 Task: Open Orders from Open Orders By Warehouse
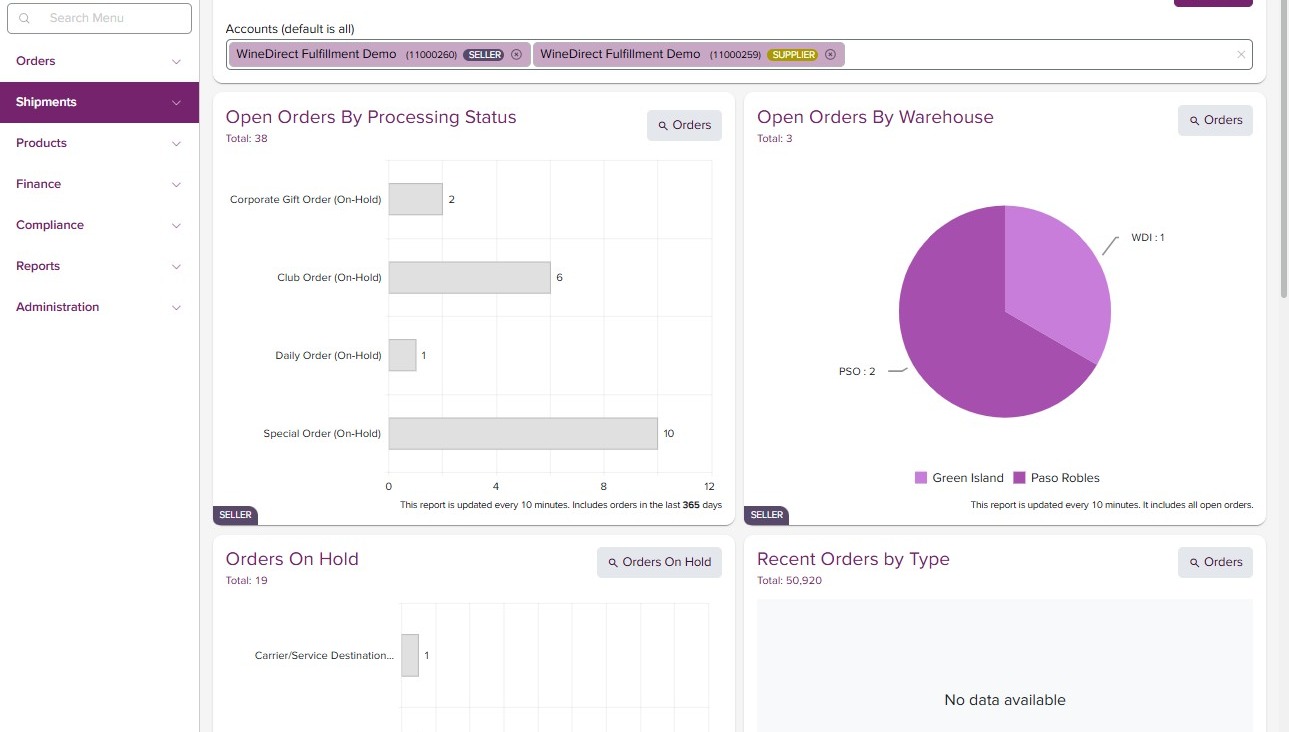click(1215, 120)
